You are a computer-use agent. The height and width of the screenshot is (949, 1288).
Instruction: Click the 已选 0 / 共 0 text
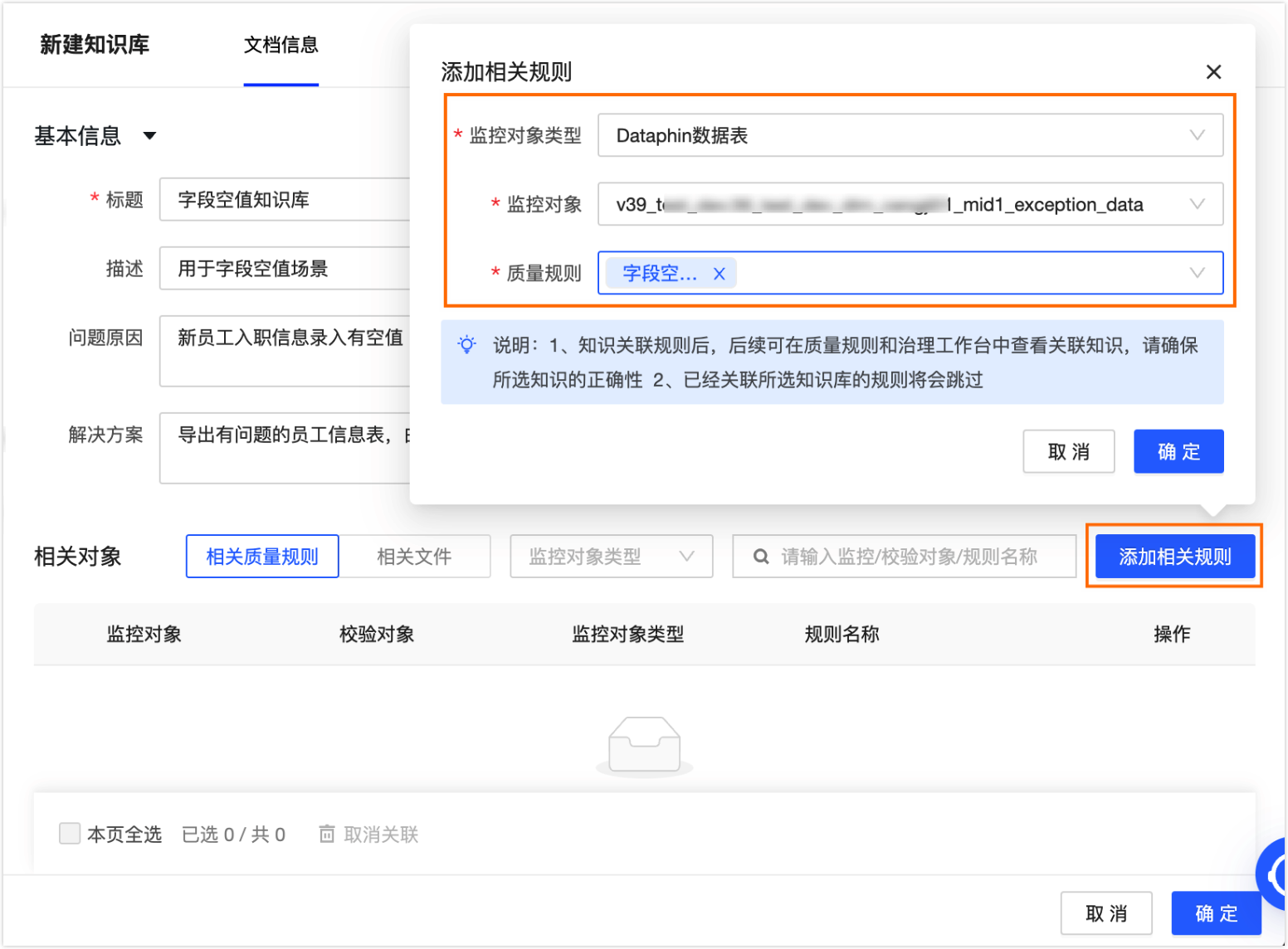(233, 835)
